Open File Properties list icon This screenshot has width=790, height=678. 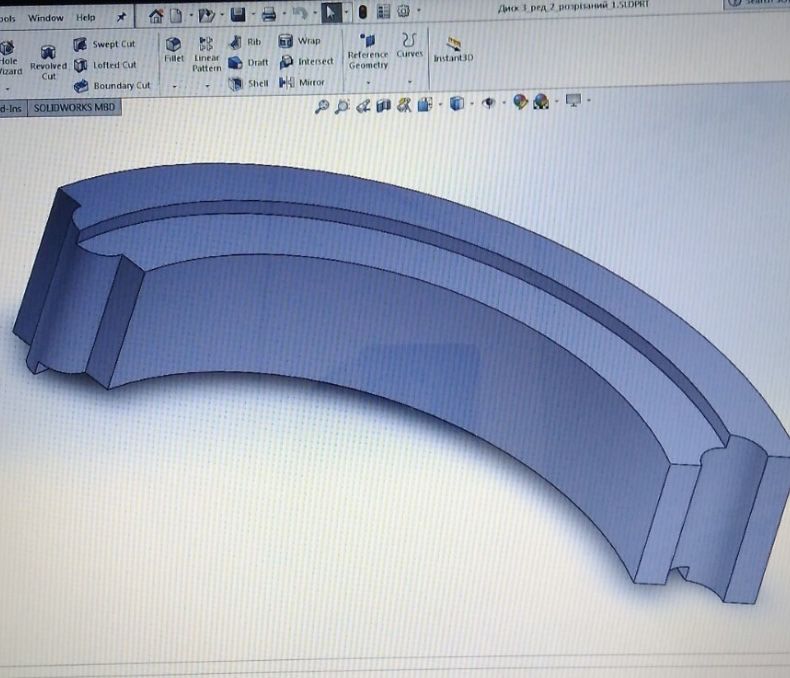[x=383, y=12]
